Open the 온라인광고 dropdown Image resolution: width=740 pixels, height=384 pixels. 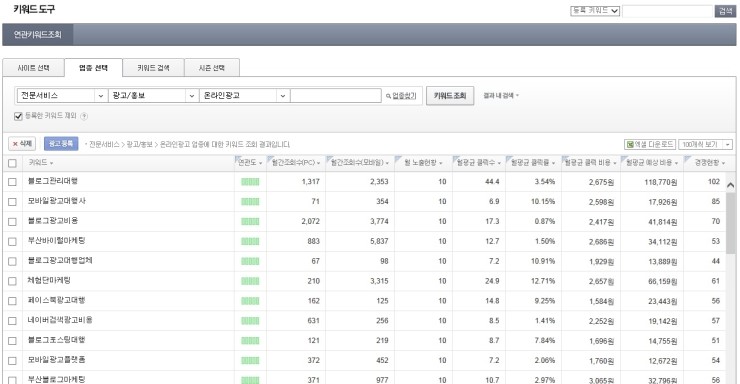[x=244, y=95]
